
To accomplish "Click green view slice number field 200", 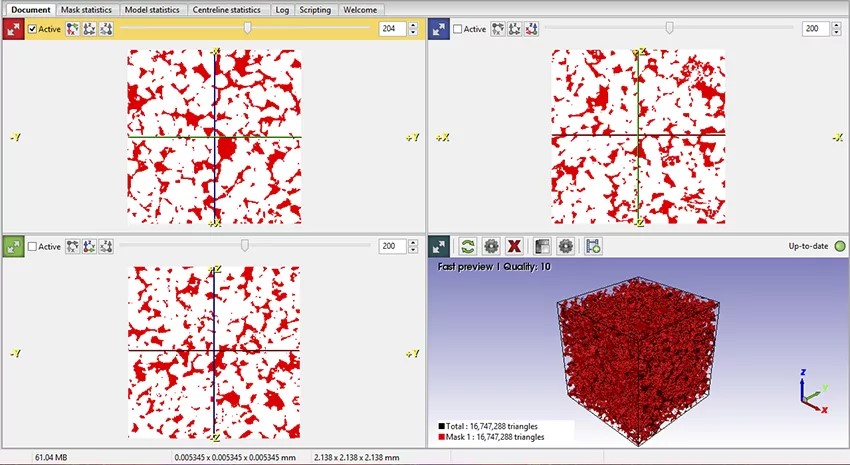I will pos(392,247).
